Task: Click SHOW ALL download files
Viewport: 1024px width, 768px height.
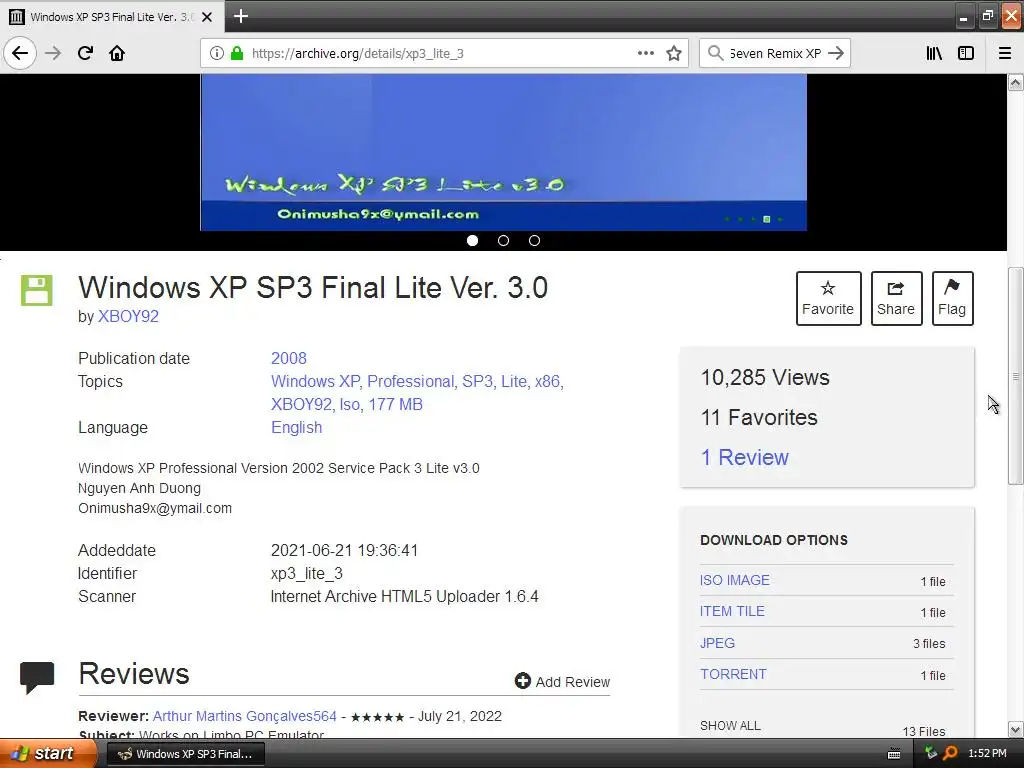Action: click(x=730, y=726)
